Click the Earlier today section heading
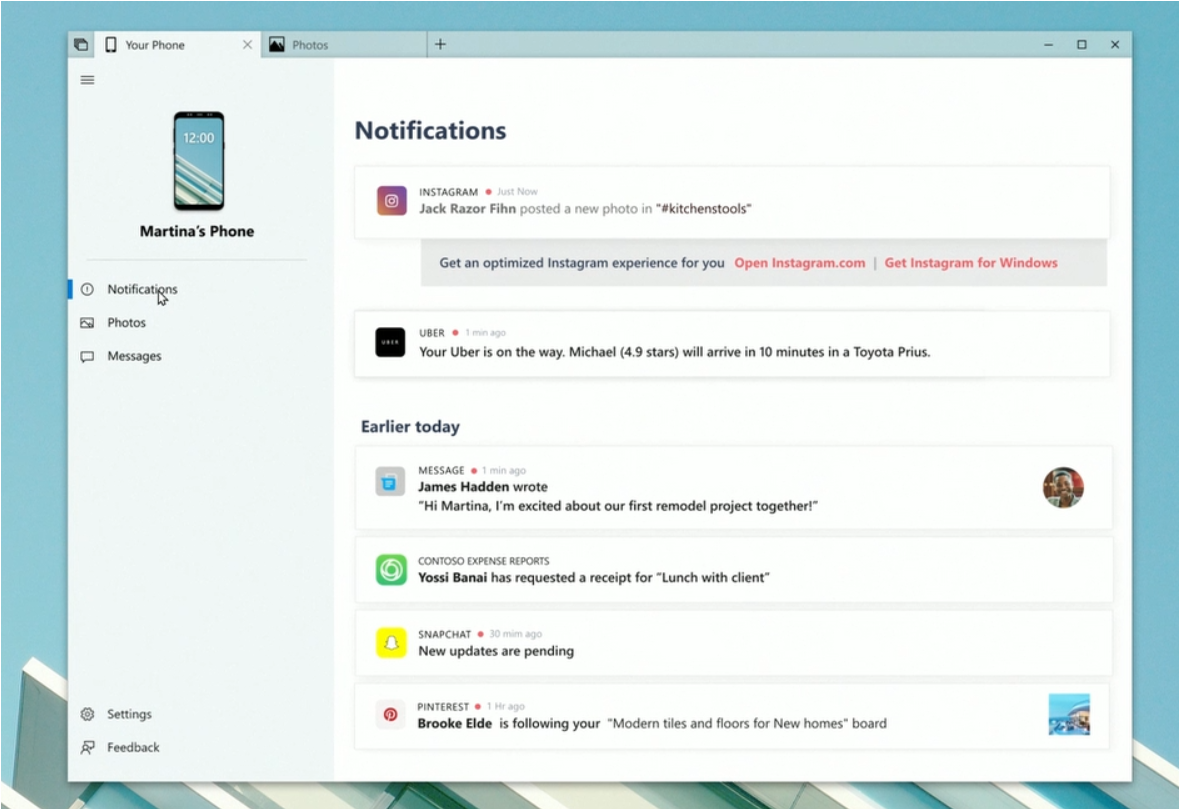Viewport: 1180px width, 810px height. [x=410, y=427]
